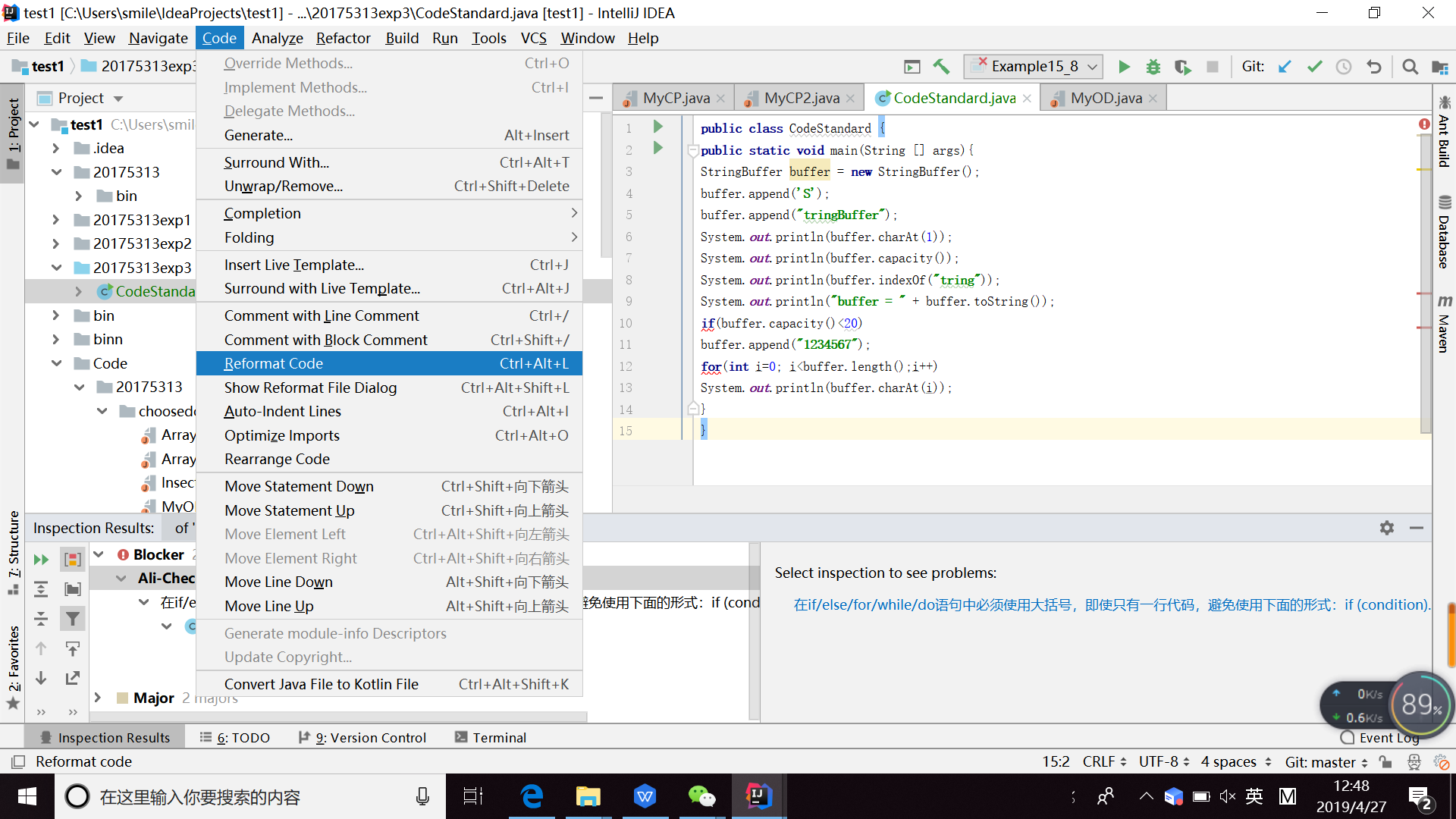Expand the .idea folder
Screen dimensions: 1456x819
[55, 149]
